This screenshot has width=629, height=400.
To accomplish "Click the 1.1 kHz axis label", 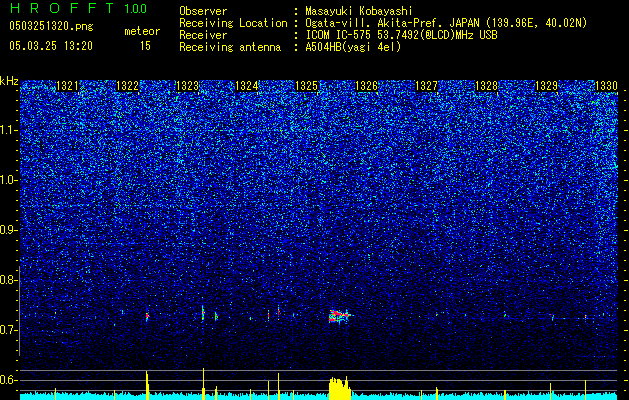I will 8,130.
